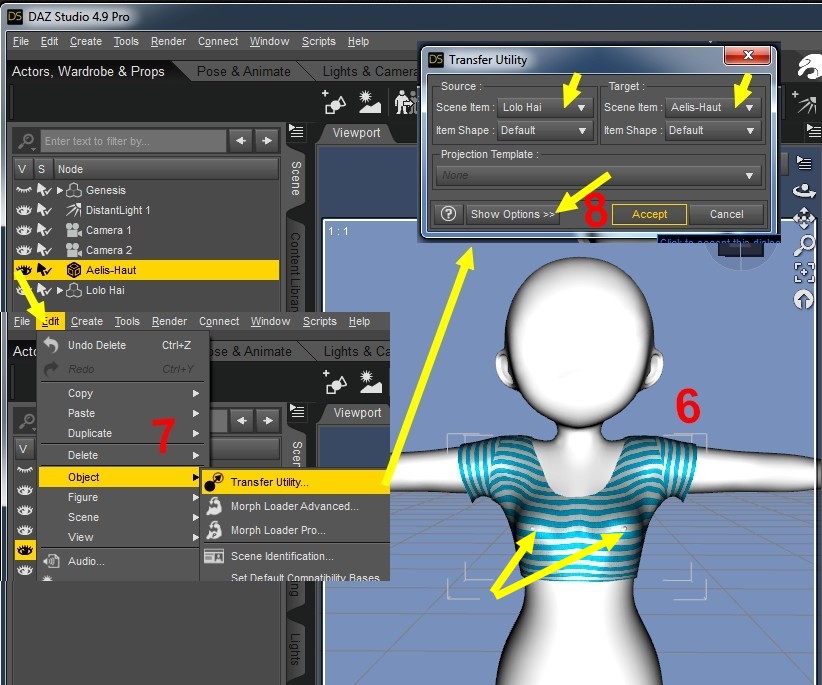The height and width of the screenshot is (685, 822).
Task: Toggle visibility eye for Aelis-Haut
Action: pos(24,270)
